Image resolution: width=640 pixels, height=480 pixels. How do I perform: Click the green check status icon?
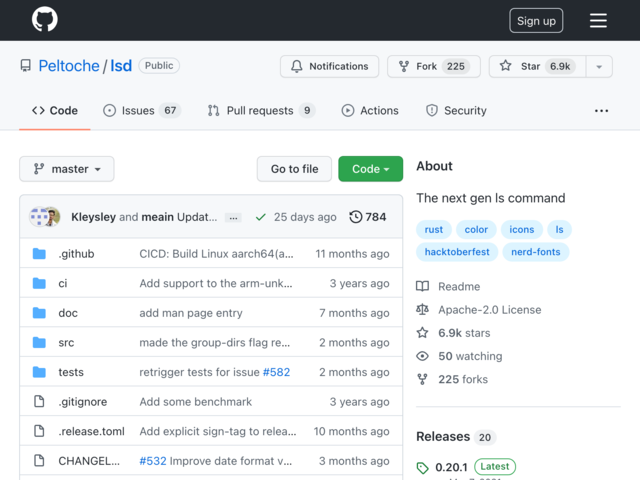tap(260, 217)
